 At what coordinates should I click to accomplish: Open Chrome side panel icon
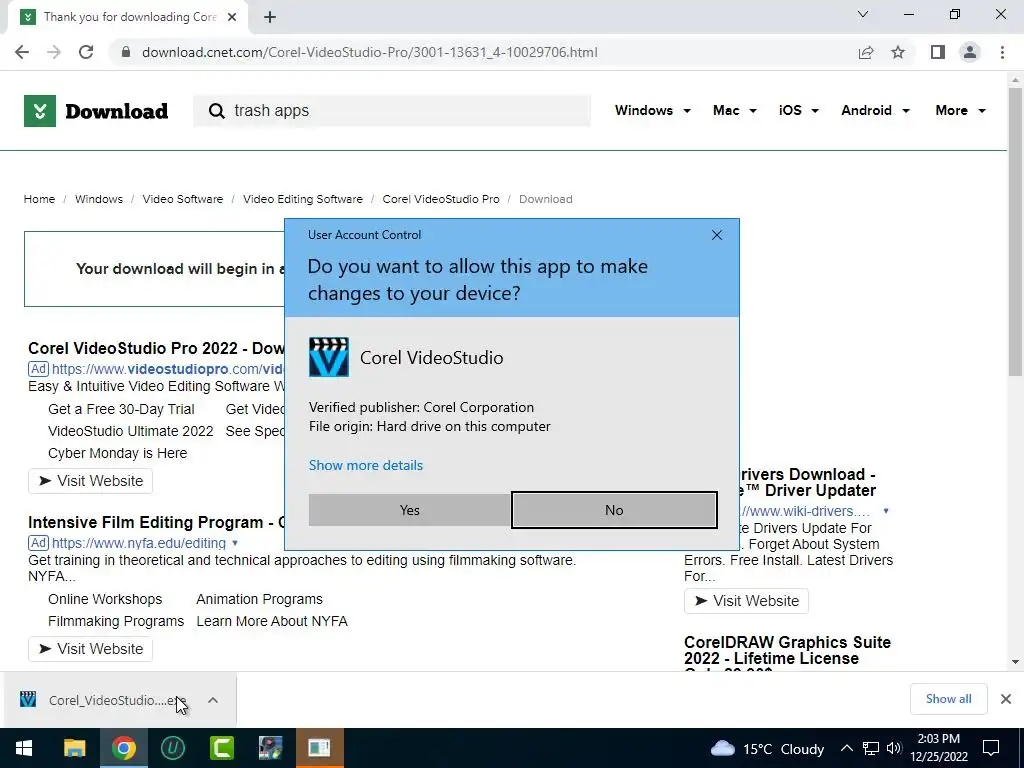[x=938, y=52]
